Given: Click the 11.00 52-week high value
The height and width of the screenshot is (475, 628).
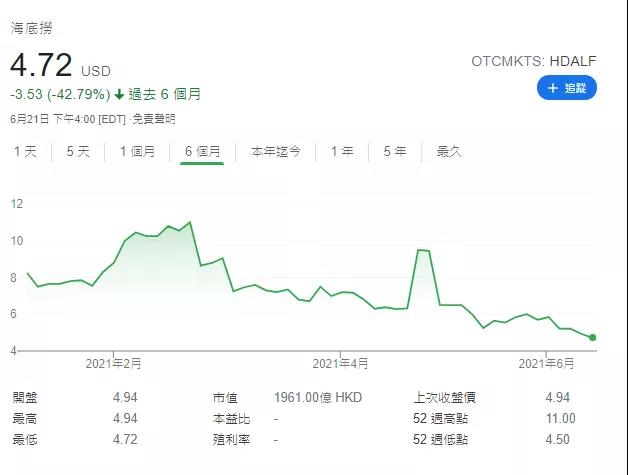Looking at the screenshot, I should pyautogui.click(x=561, y=419).
